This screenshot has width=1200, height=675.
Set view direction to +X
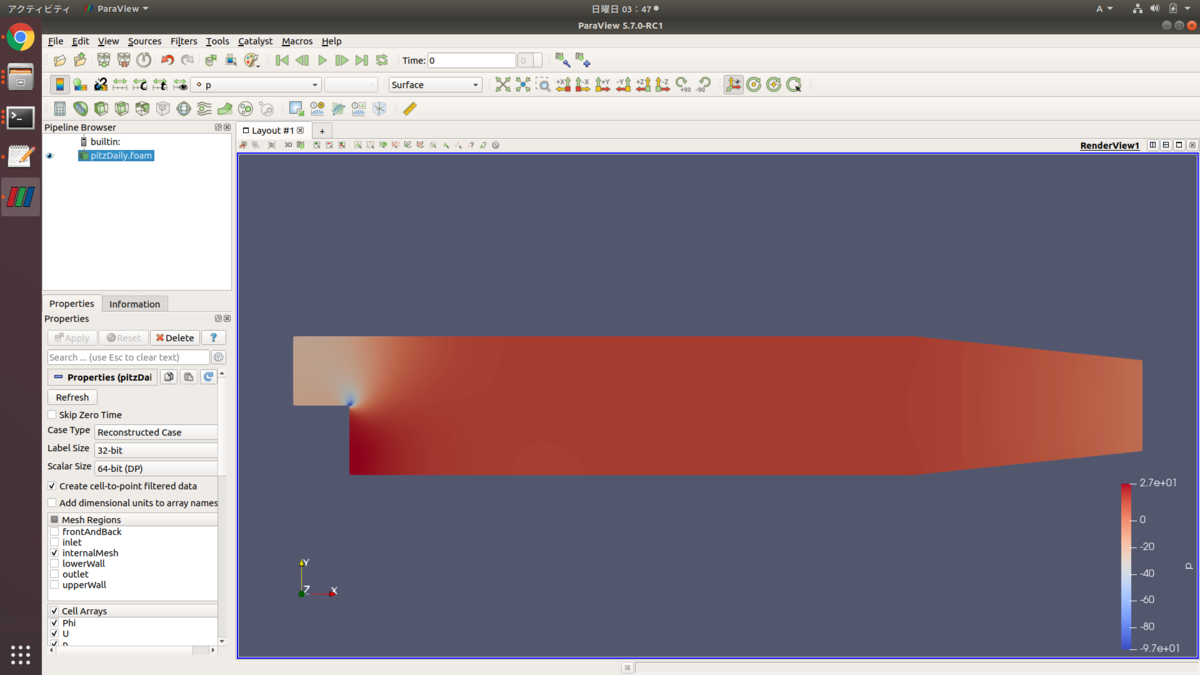point(563,85)
